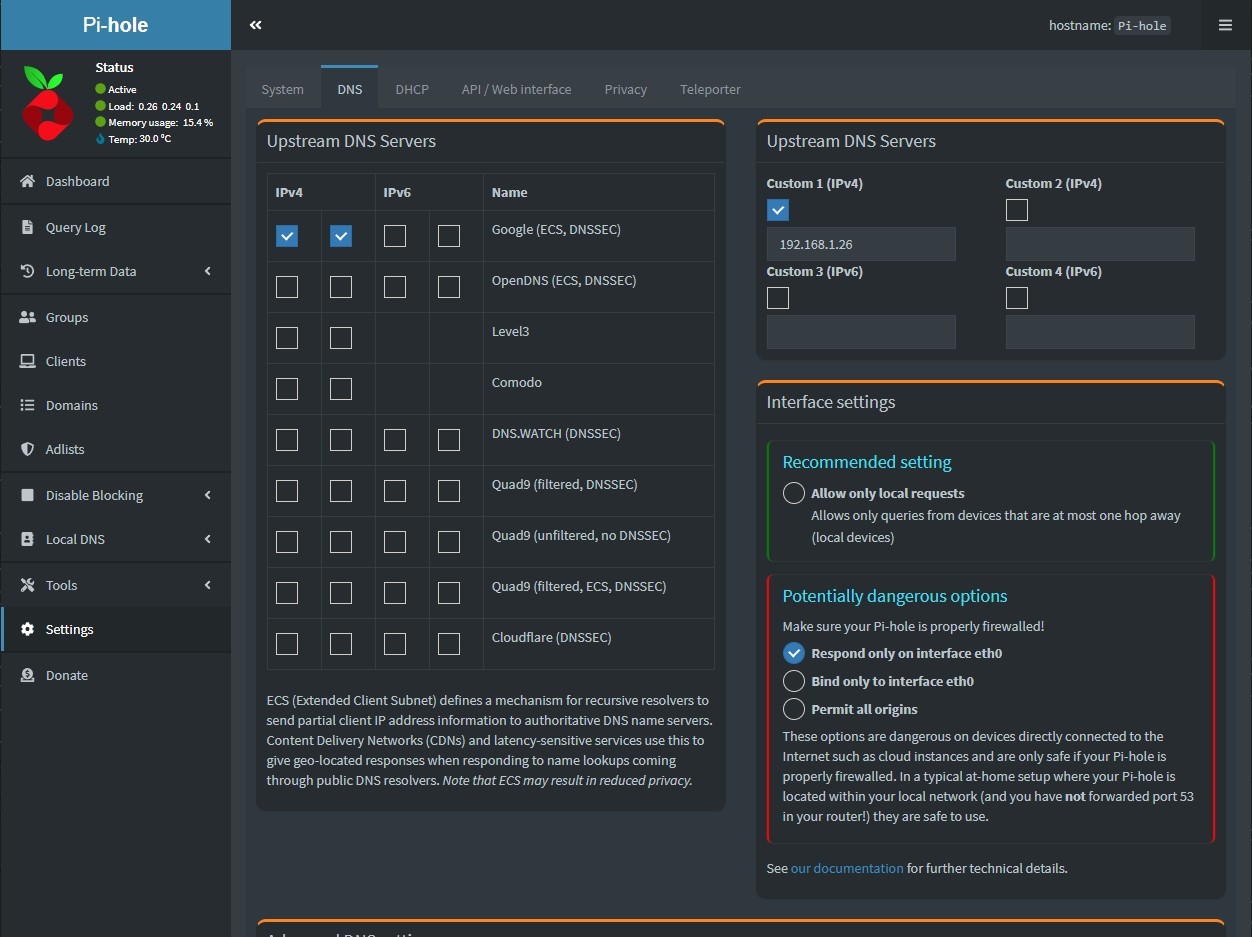Click the Settings gear icon in sidebar
This screenshot has height=937, width=1252.
point(27,629)
